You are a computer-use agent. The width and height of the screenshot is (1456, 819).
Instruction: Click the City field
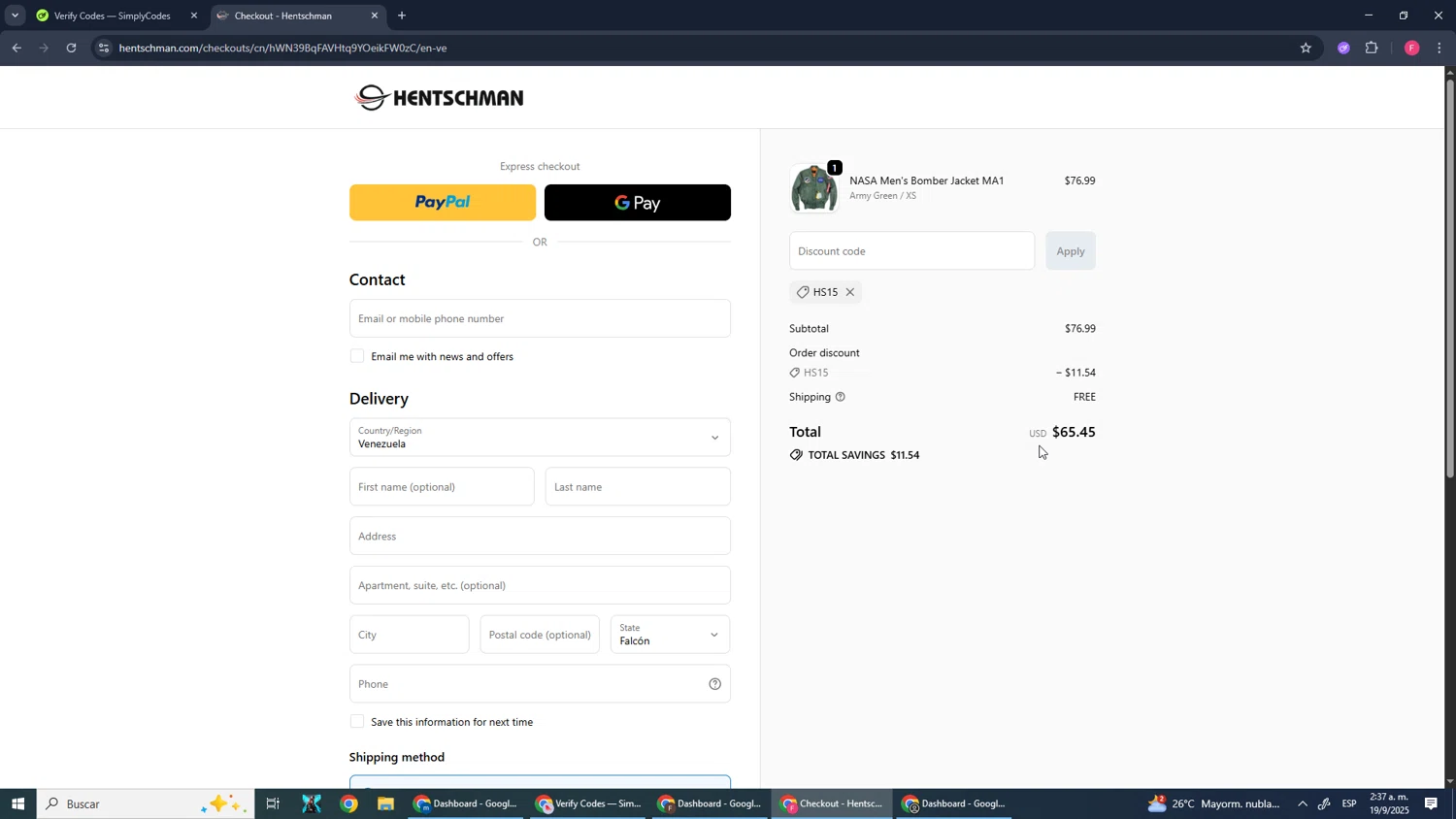coord(409,635)
